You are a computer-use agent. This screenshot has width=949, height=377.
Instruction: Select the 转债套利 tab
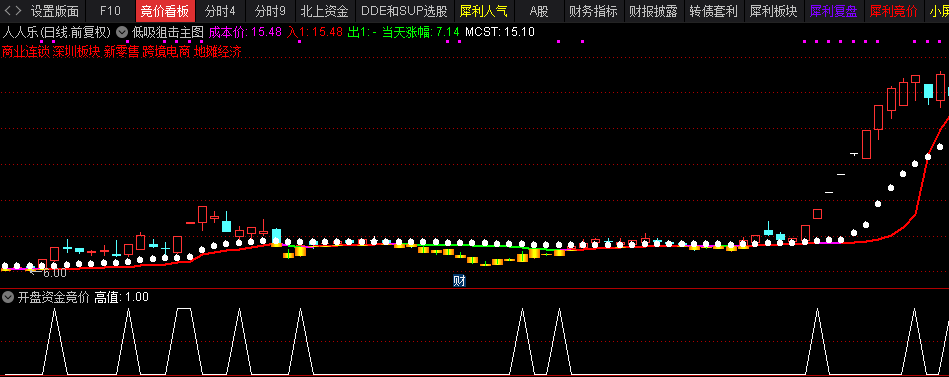(x=713, y=11)
